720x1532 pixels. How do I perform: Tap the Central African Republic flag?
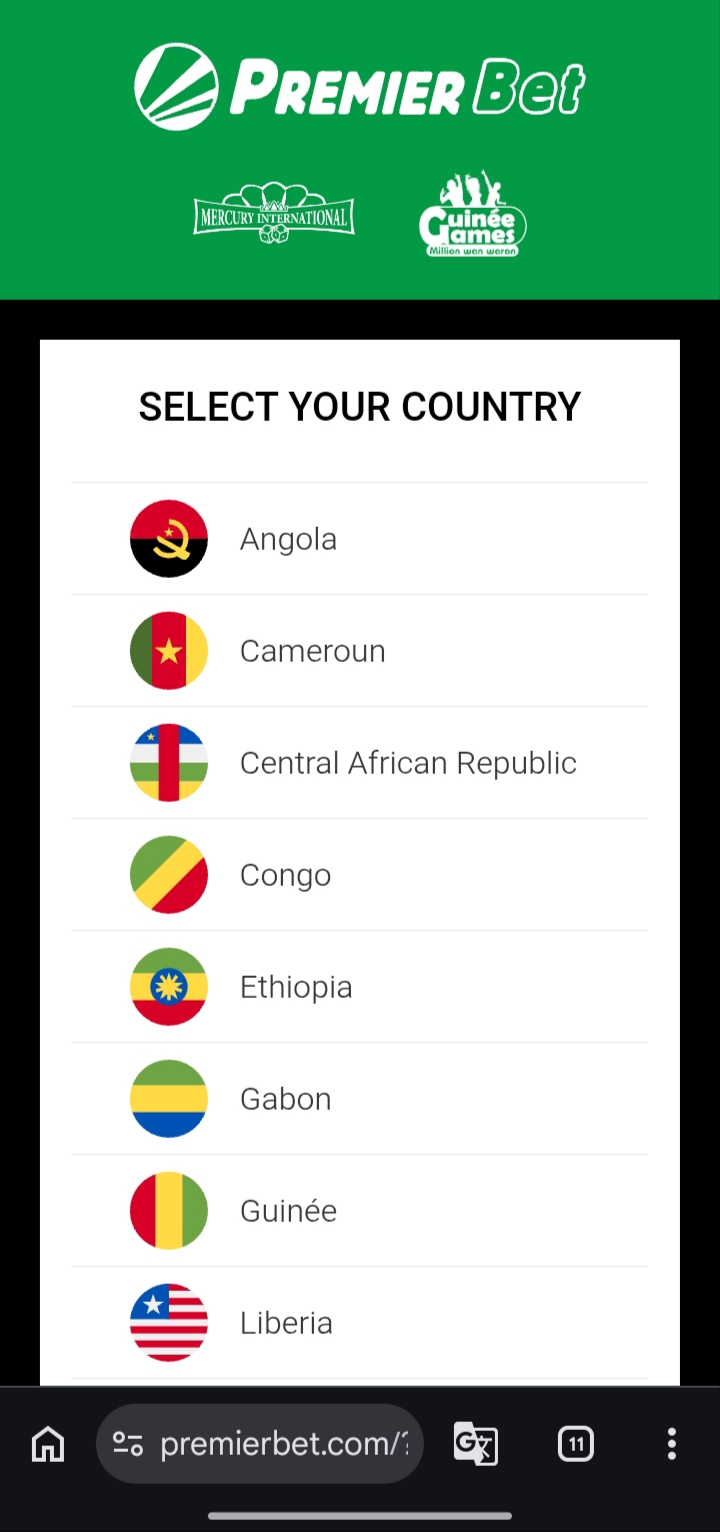[x=169, y=763]
